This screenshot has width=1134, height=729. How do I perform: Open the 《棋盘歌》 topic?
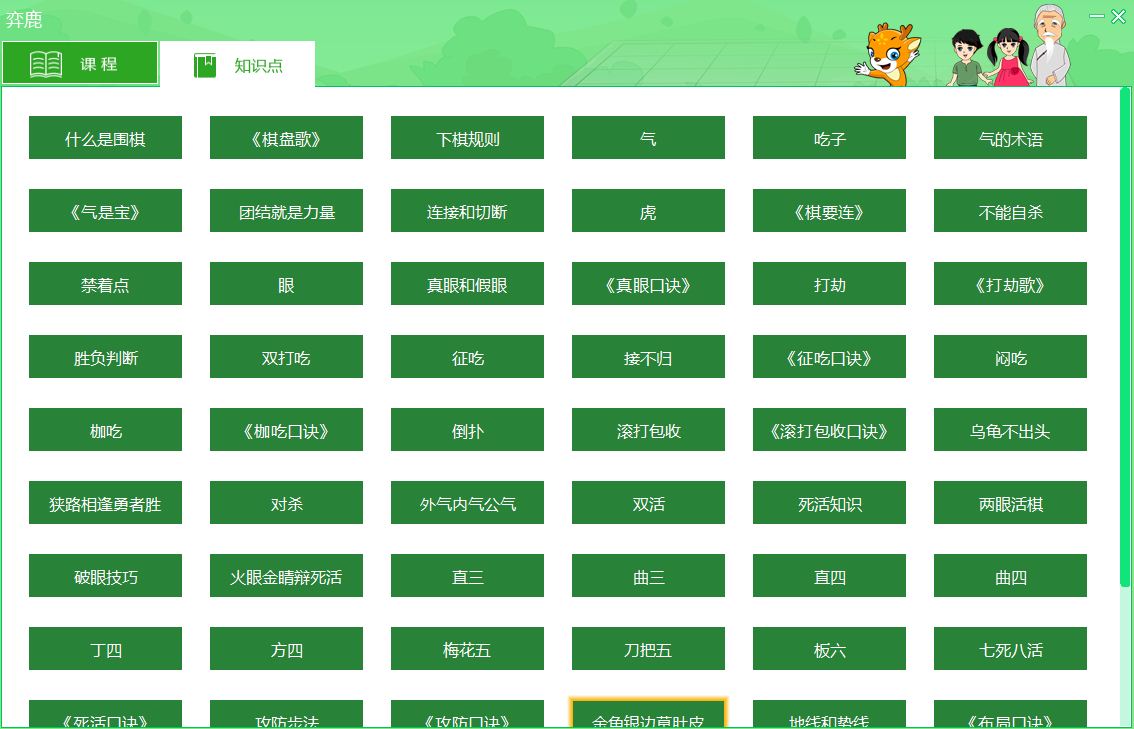(x=286, y=138)
